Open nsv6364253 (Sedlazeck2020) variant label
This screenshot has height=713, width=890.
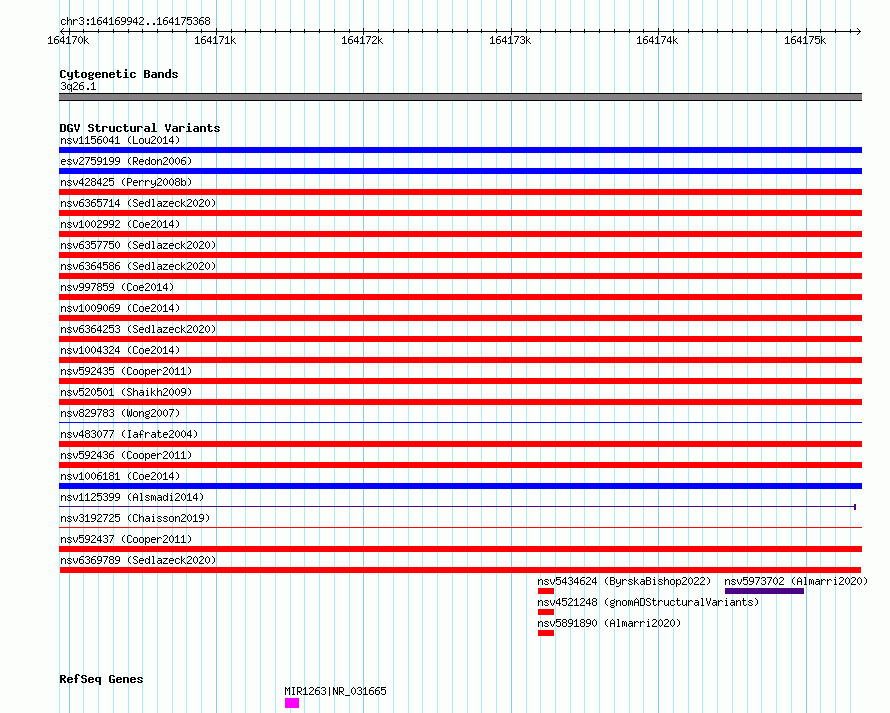[x=138, y=329]
